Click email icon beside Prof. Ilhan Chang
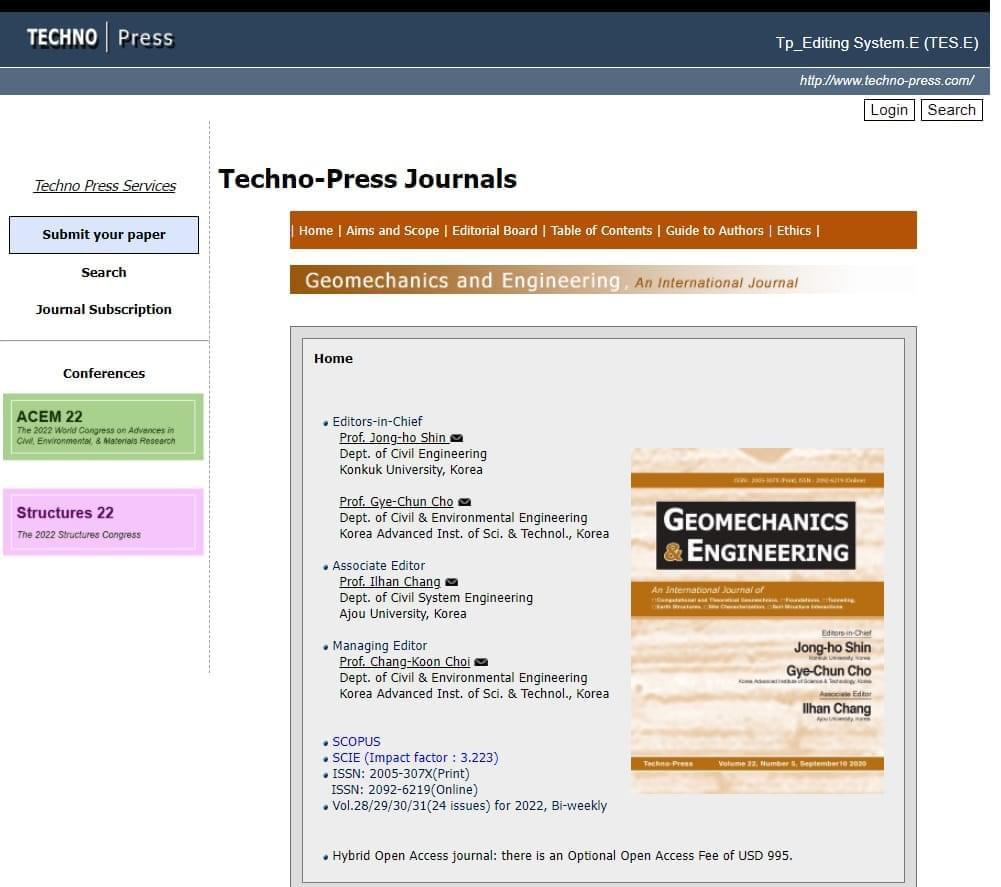Viewport: 1001px width, 887px height. pos(451,582)
